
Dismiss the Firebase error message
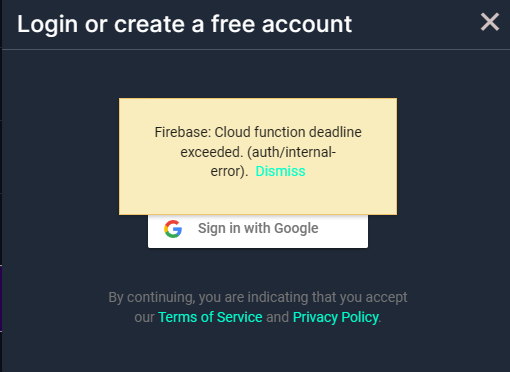pos(280,171)
